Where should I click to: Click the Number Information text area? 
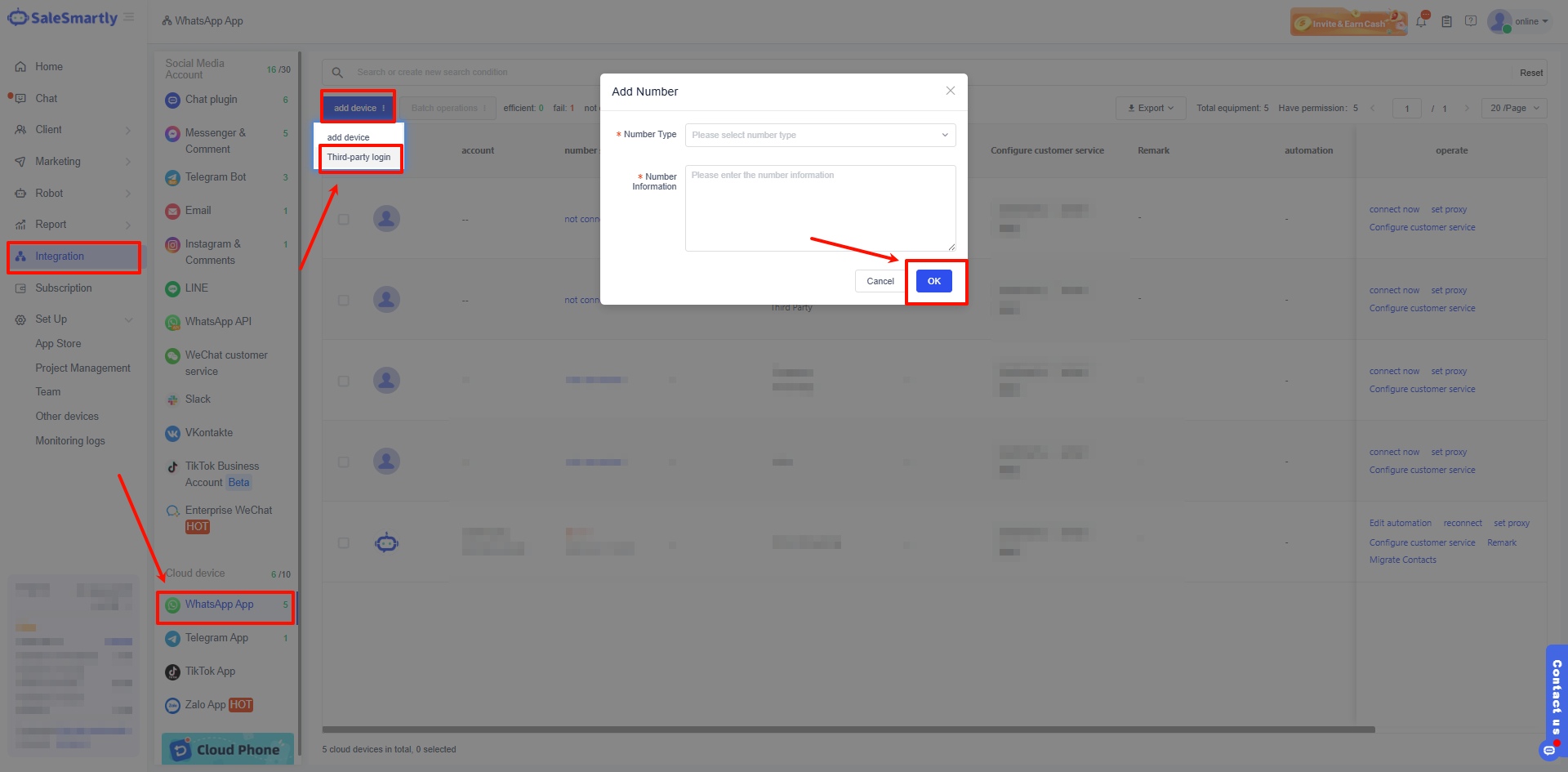coord(820,208)
